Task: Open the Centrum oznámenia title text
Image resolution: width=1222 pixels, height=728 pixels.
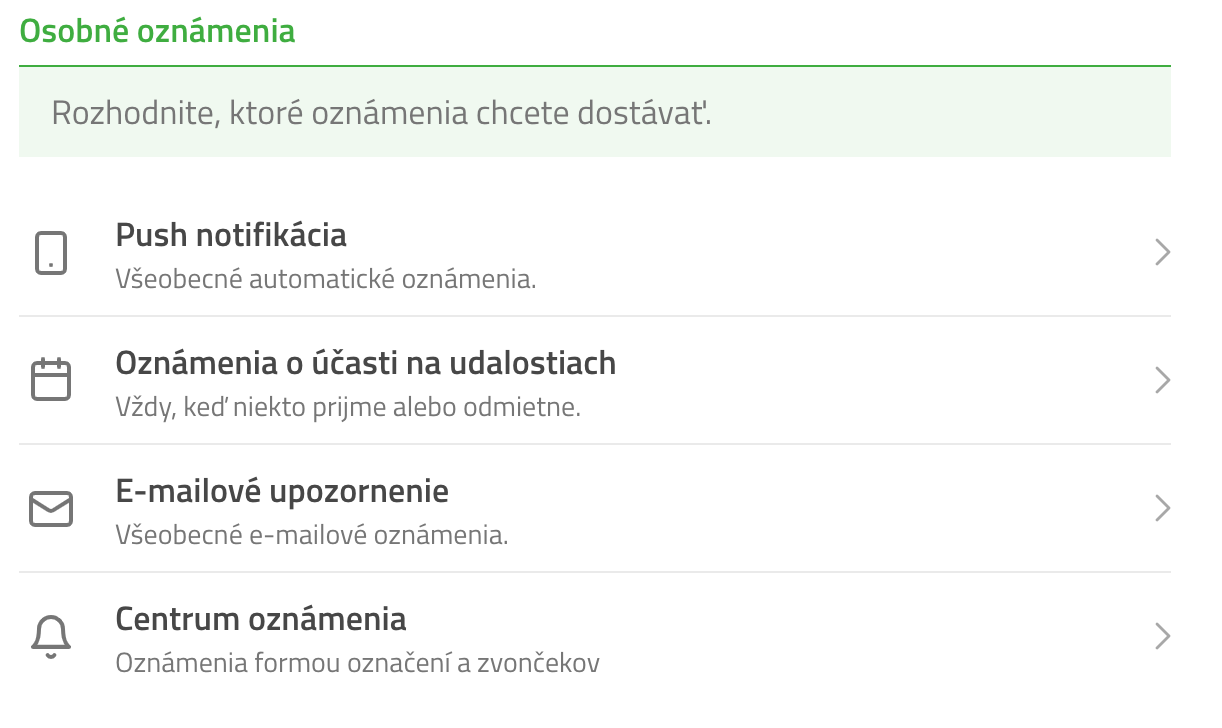Action: (261, 619)
